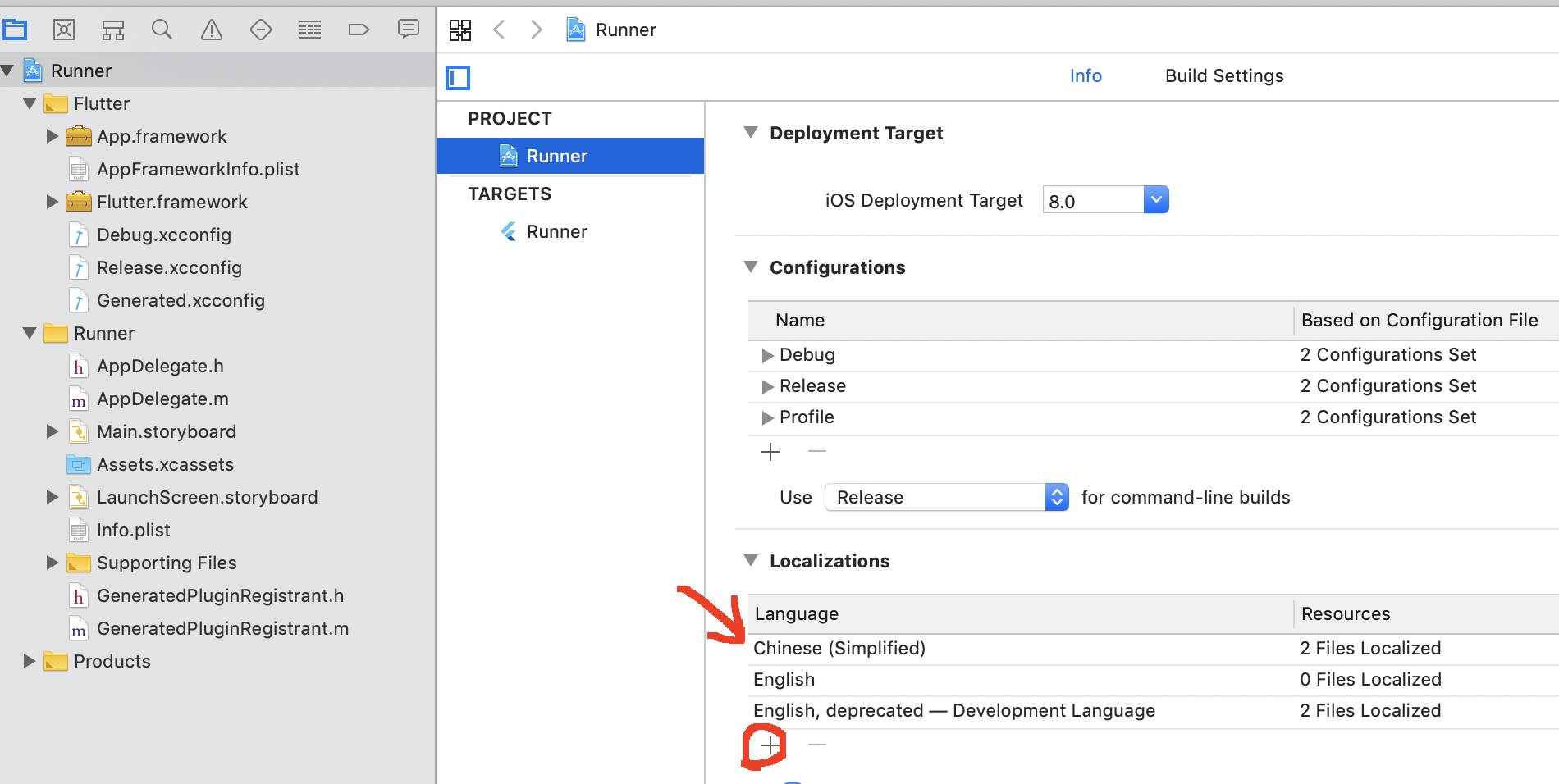Switch to the Build Settings tab
1559x784 pixels.
(1223, 76)
